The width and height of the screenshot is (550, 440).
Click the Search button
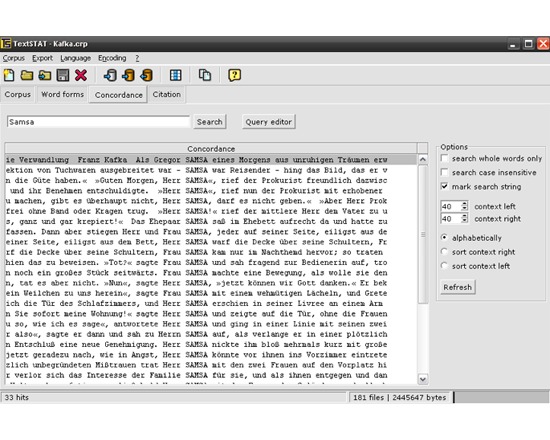coord(209,122)
